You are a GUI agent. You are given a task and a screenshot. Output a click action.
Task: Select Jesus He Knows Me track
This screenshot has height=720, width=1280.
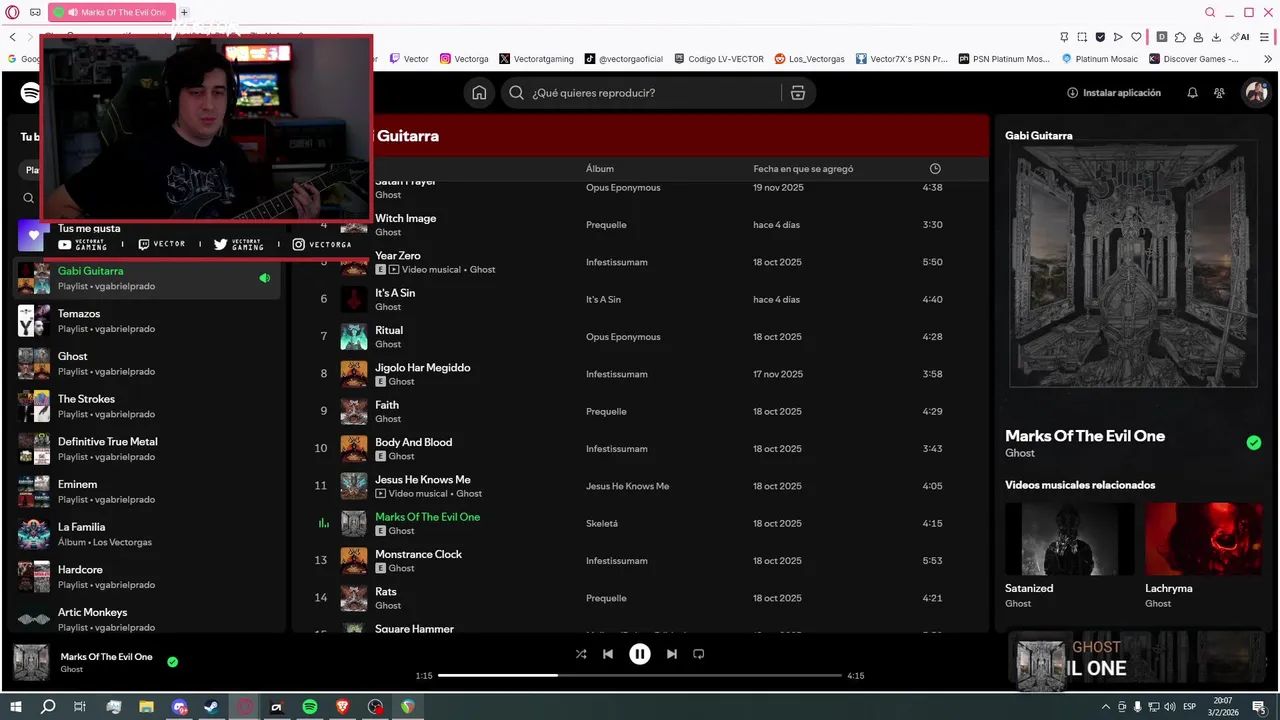coord(422,480)
